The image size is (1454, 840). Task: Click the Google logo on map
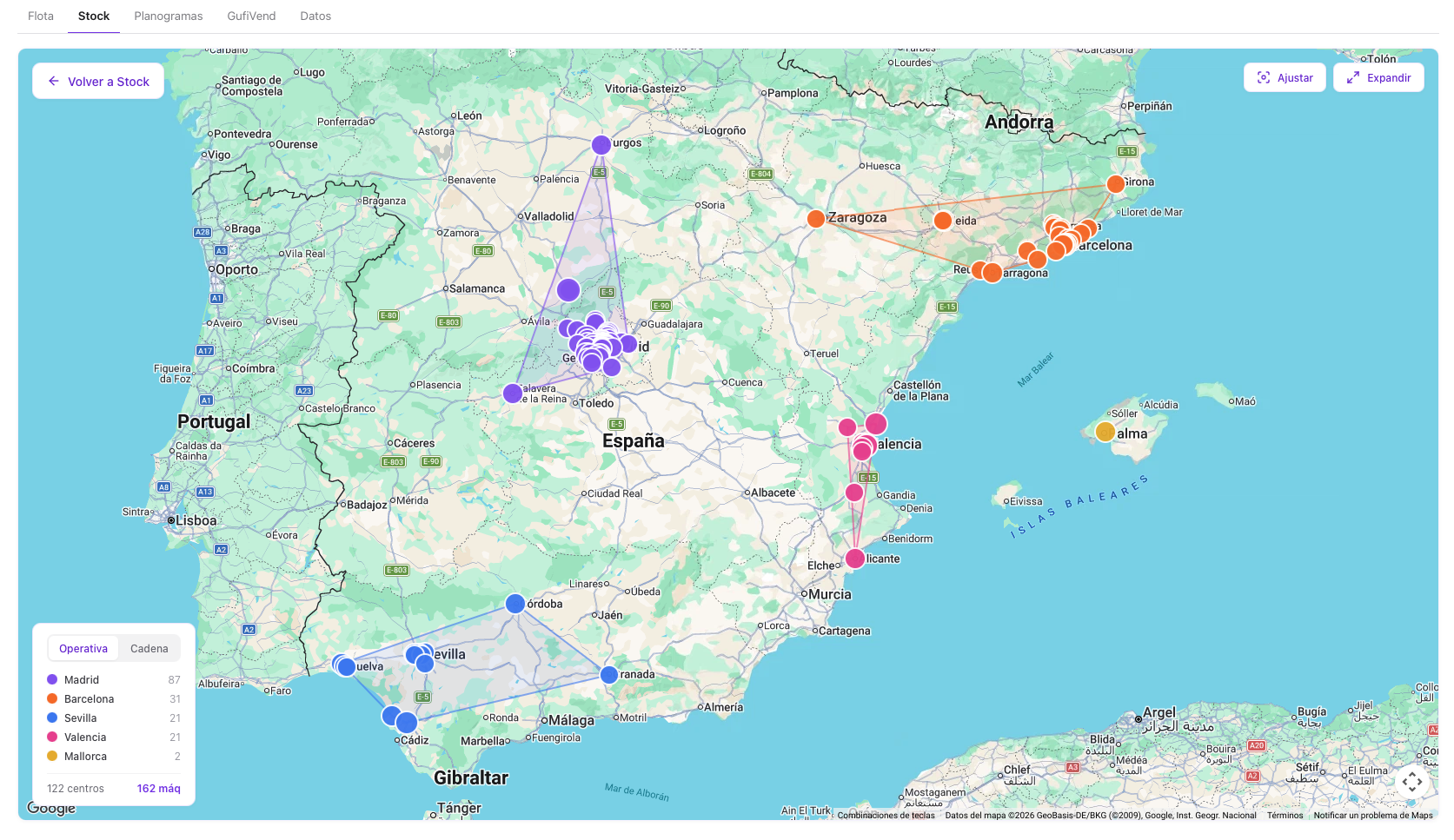coord(51,808)
